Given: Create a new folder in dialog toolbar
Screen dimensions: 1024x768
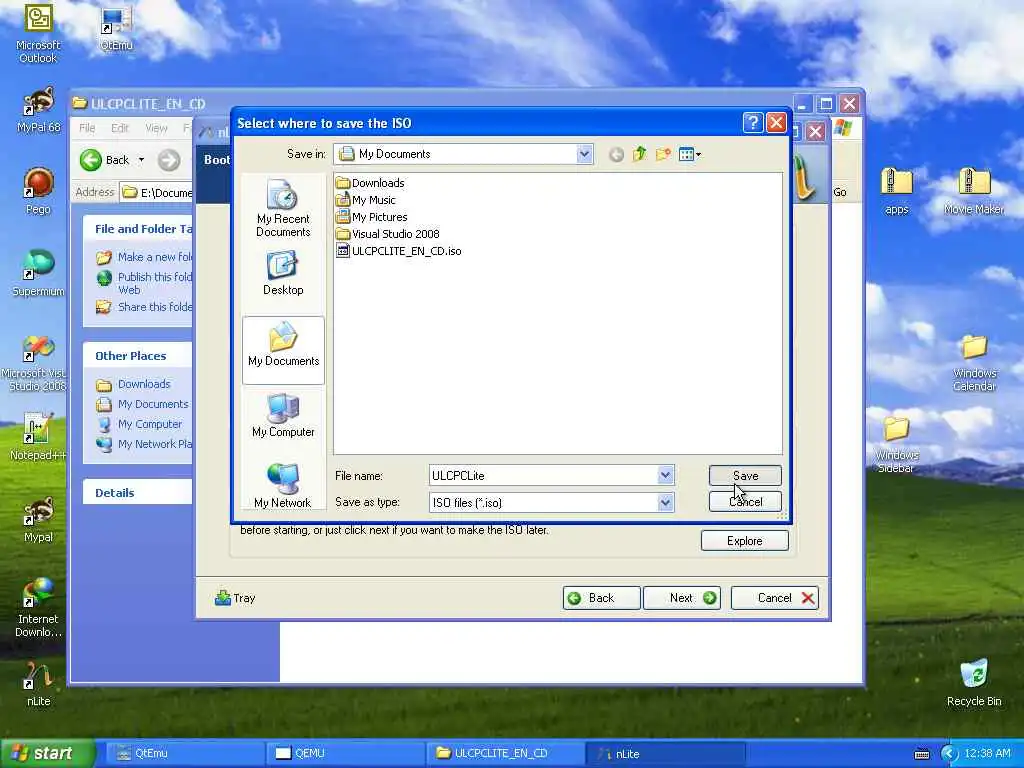Looking at the screenshot, I should coord(663,154).
